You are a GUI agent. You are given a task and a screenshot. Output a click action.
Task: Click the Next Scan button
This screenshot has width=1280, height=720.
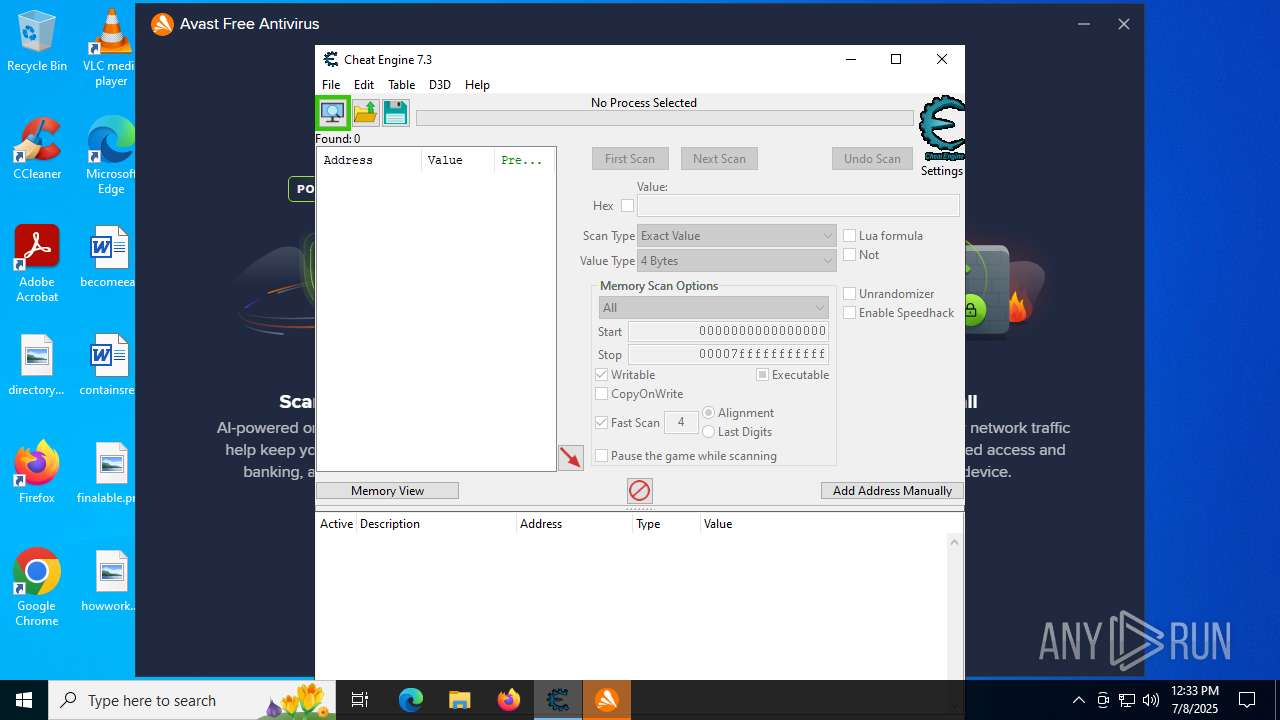(720, 159)
